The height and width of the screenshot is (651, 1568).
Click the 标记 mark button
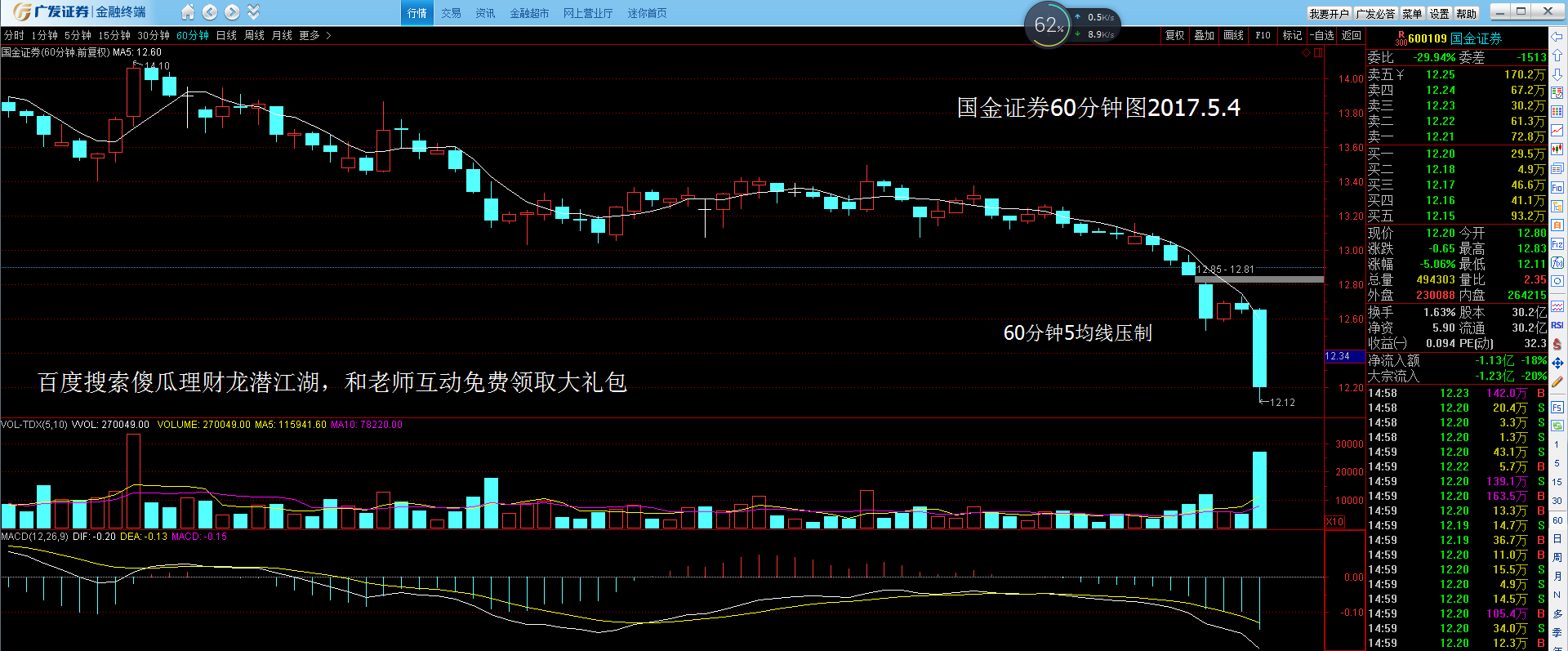point(1293,35)
